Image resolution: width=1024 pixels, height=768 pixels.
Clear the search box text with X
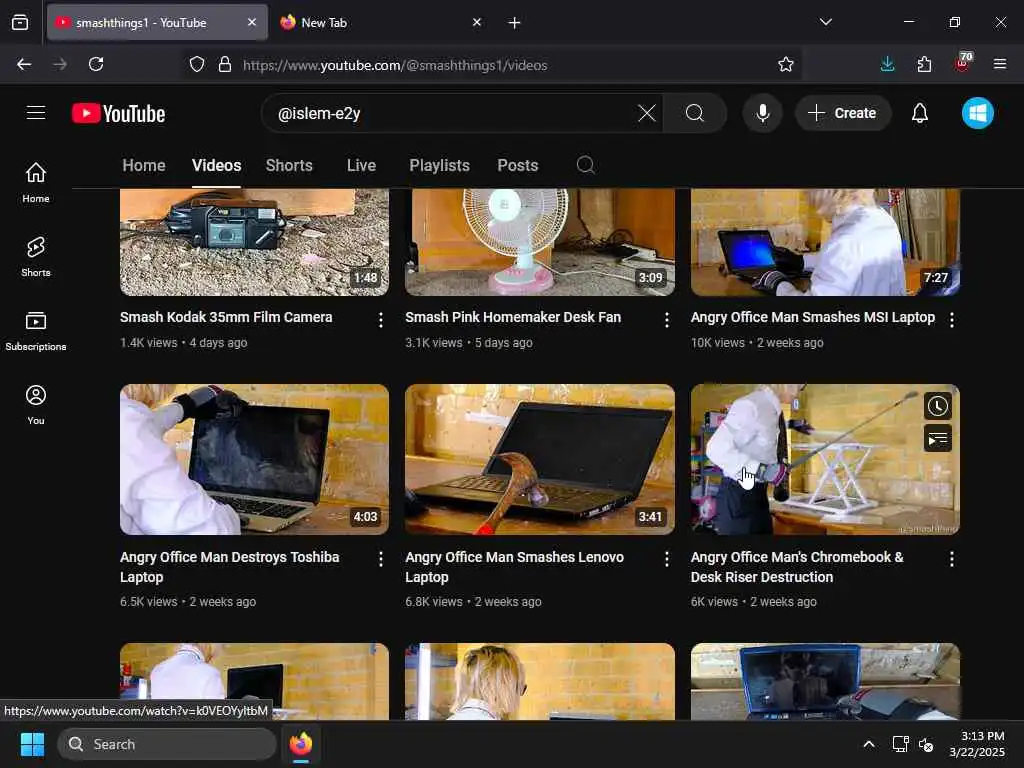[647, 113]
